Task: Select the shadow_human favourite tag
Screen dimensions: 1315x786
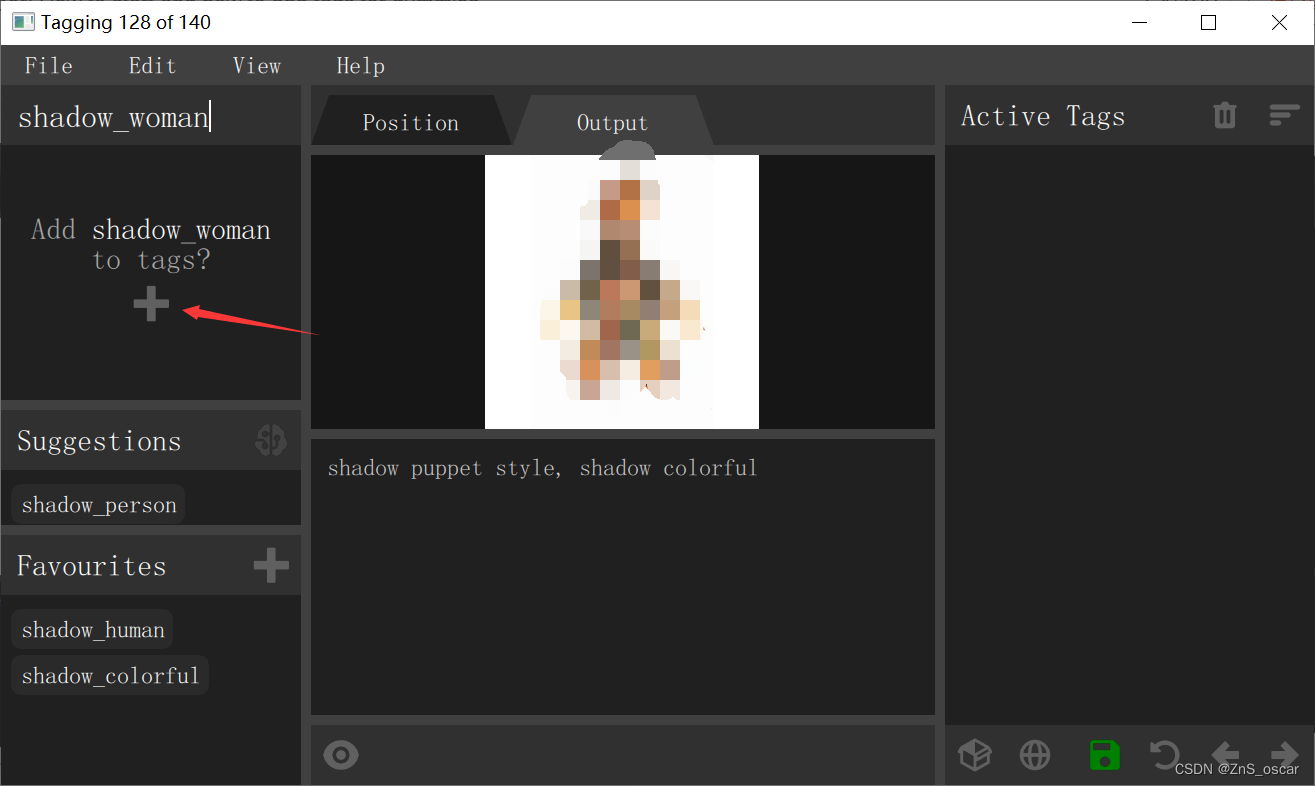Action: [92, 629]
